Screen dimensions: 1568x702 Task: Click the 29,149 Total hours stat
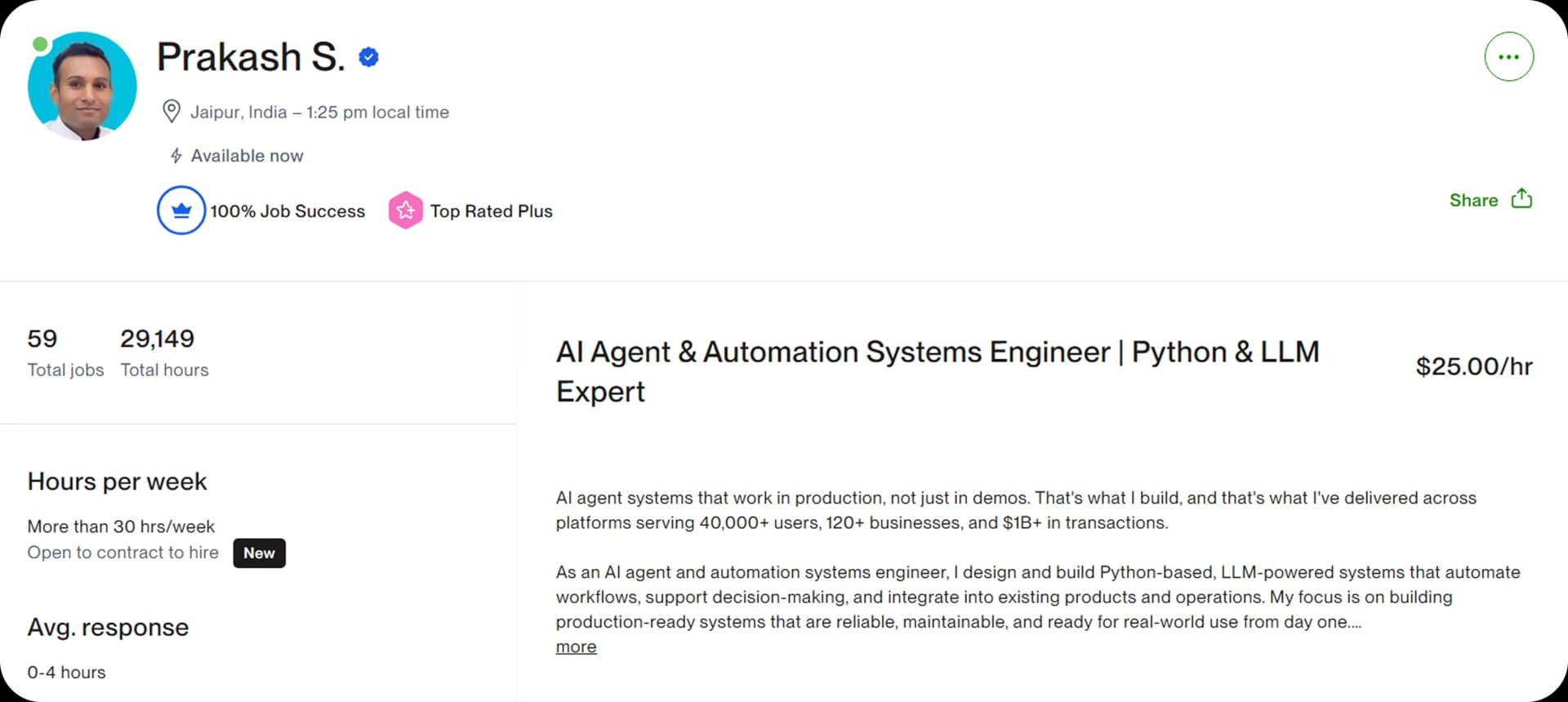point(164,353)
